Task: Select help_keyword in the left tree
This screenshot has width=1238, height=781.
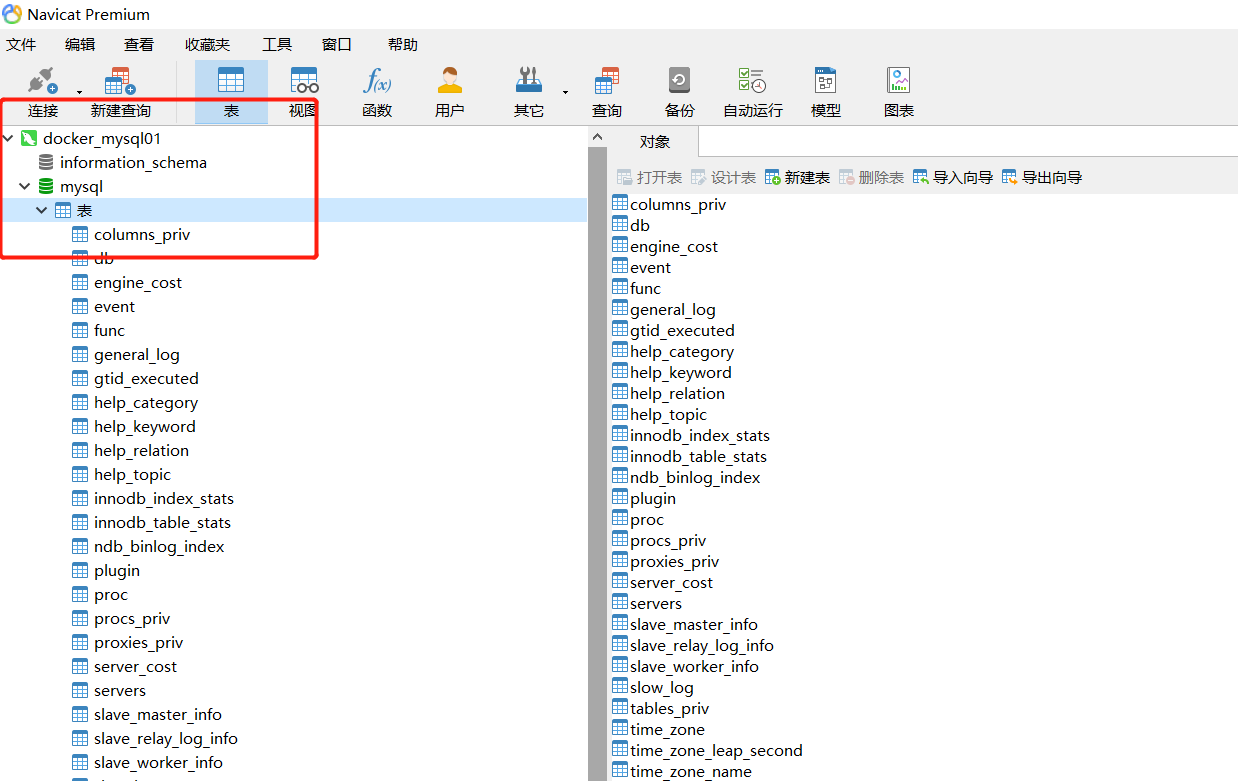Action: tap(144, 426)
